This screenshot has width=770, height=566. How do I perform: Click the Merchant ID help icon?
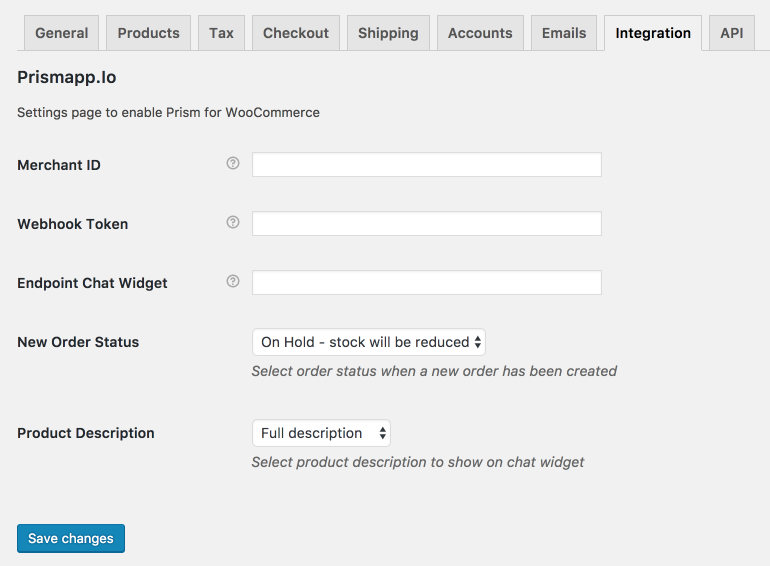tap(233, 163)
